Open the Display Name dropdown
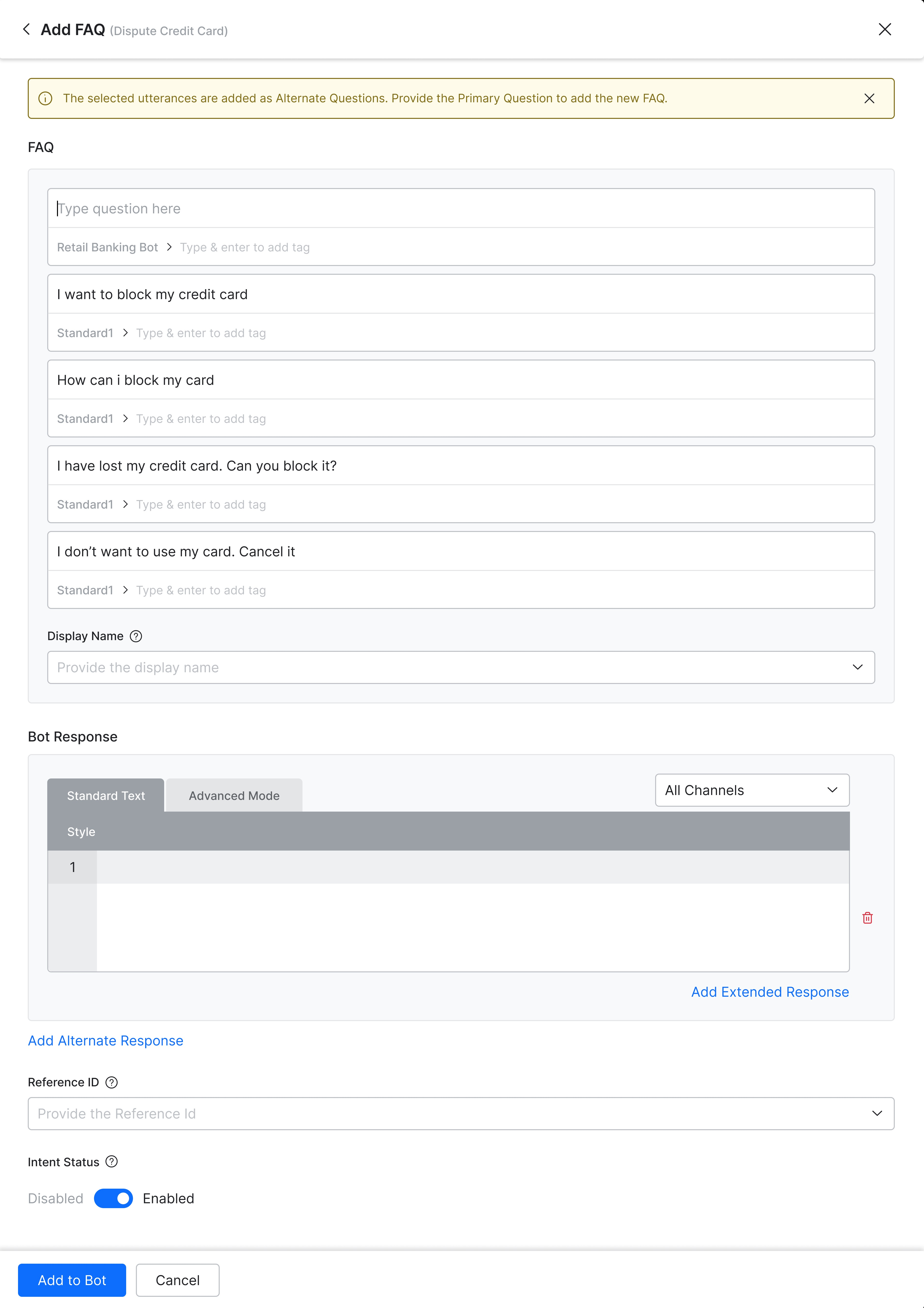 click(857, 667)
